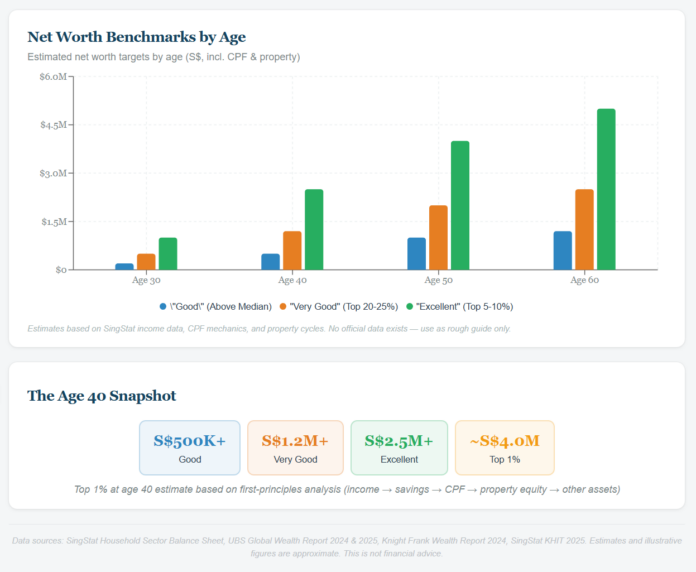Image resolution: width=696 pixels, height=572 pixels.
Task: Click the orange Very Good bar at Age 50
Action: pos(438,237)
